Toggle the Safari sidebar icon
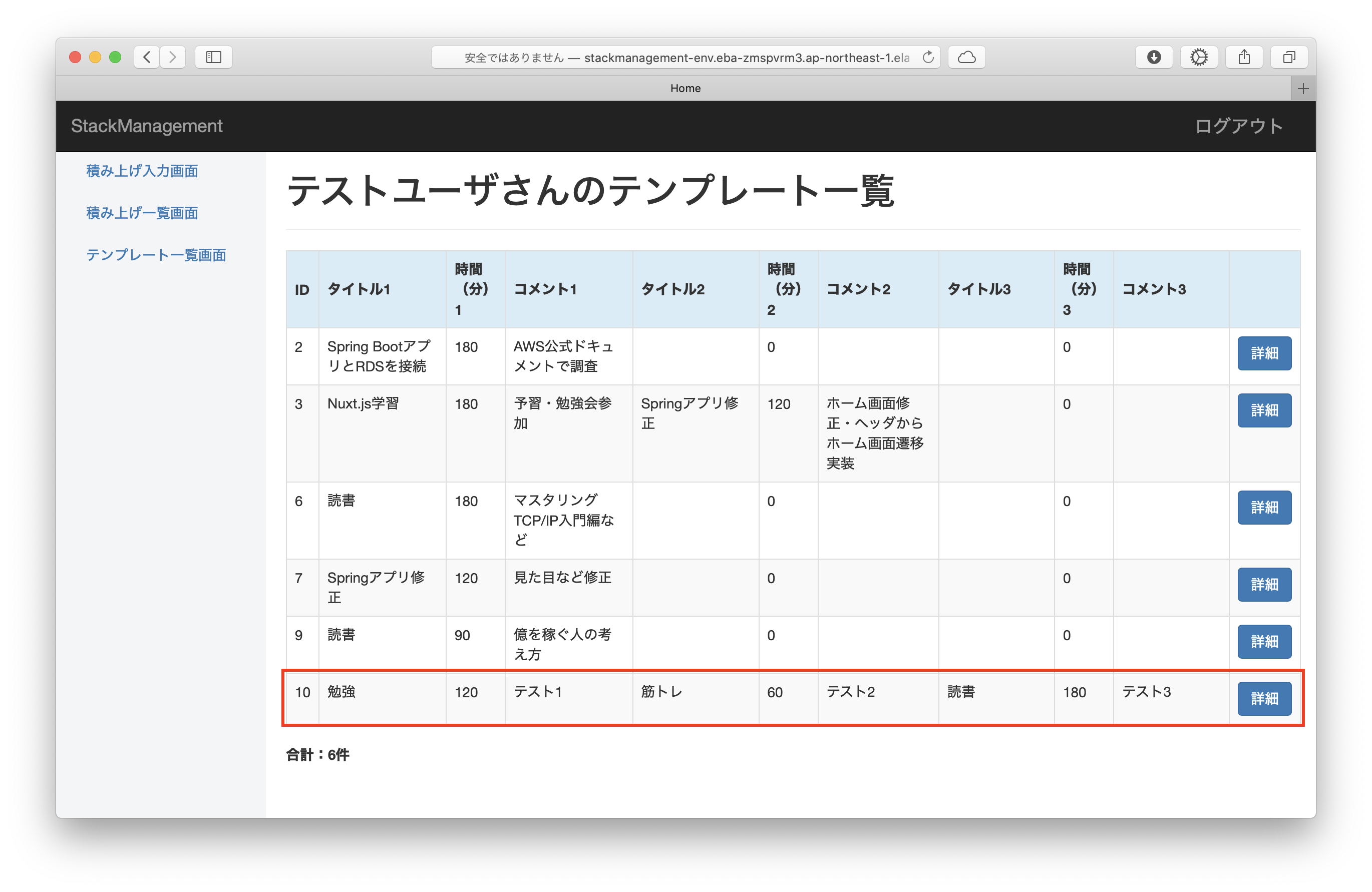 213,57
